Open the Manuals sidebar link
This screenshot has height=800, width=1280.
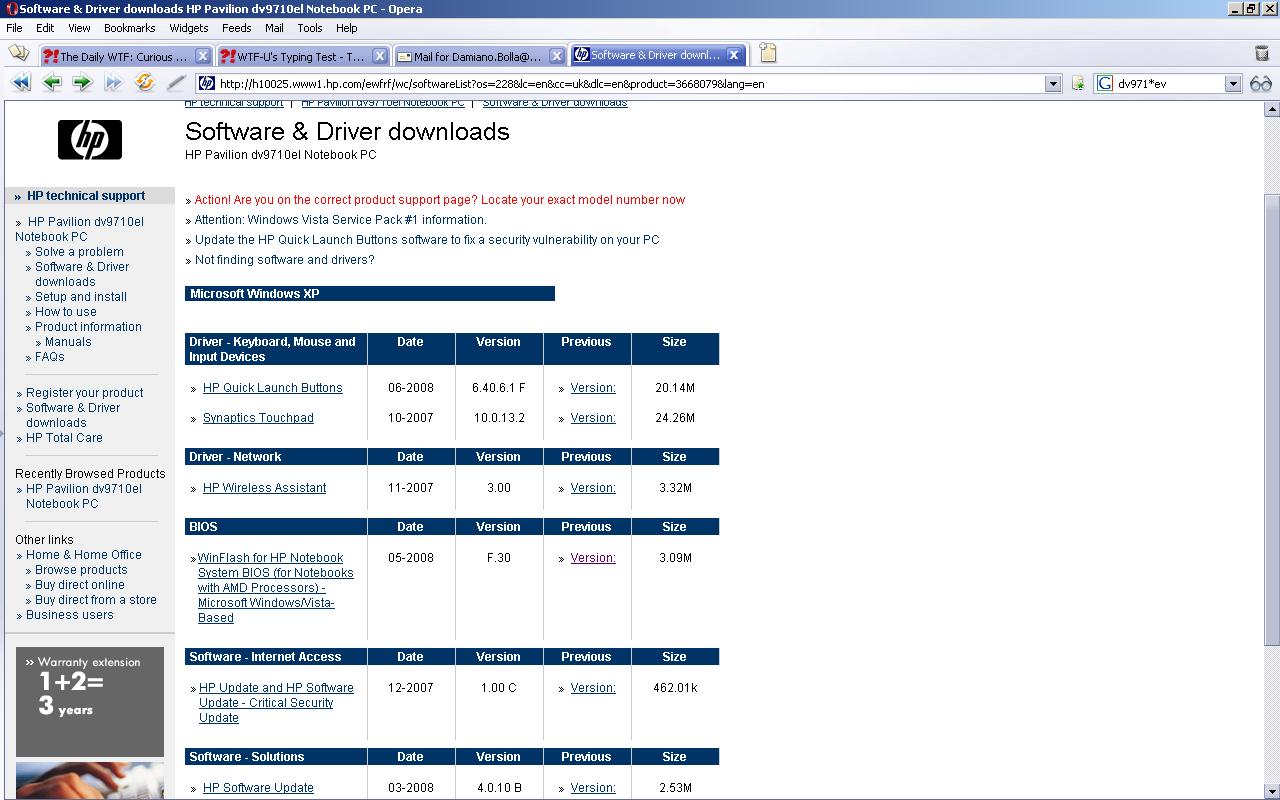click(68, 342)
